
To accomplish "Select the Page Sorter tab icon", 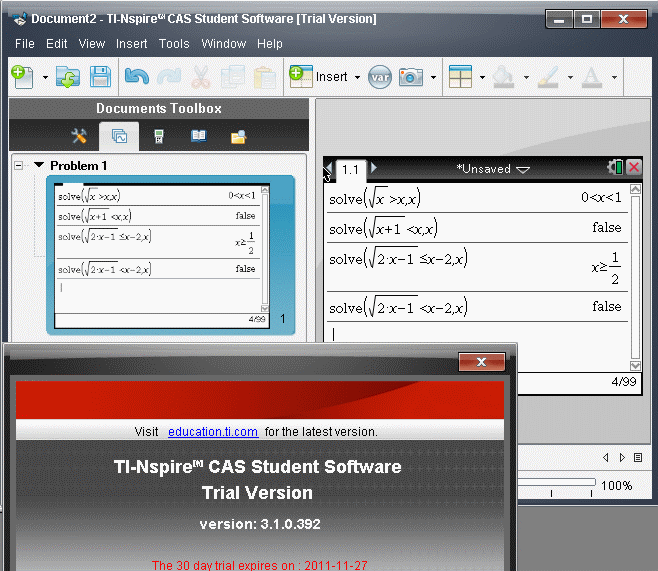I will [119, 136].
